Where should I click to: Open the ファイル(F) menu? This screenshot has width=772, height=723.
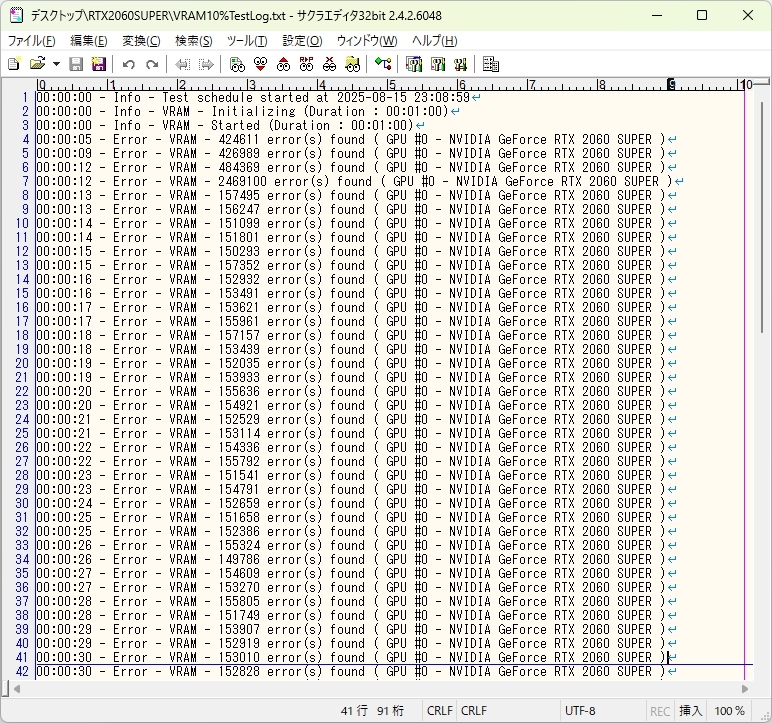tap(32, 41)
